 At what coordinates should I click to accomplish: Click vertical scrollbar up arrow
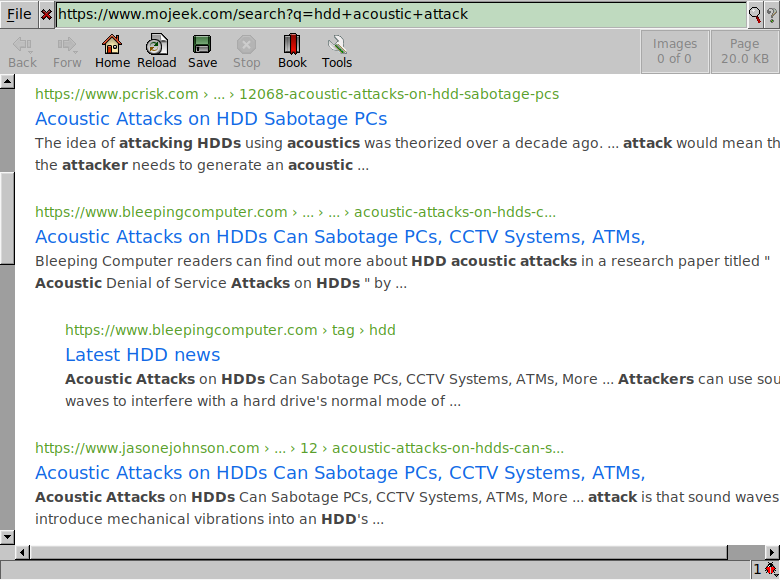click(7, 81)
